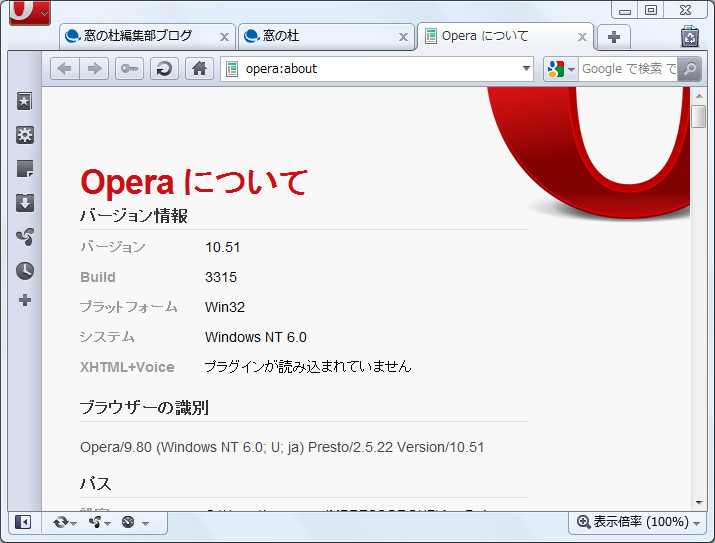Go back with the Back arrow
The height and width of the screenshot is (543, 715).
click(x=65, y=69)
